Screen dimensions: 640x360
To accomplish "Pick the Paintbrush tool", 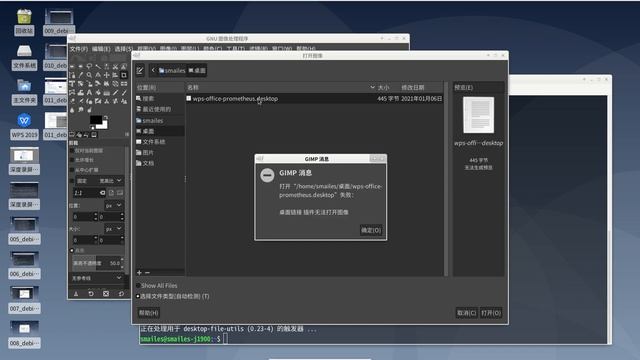I will 124,92.
